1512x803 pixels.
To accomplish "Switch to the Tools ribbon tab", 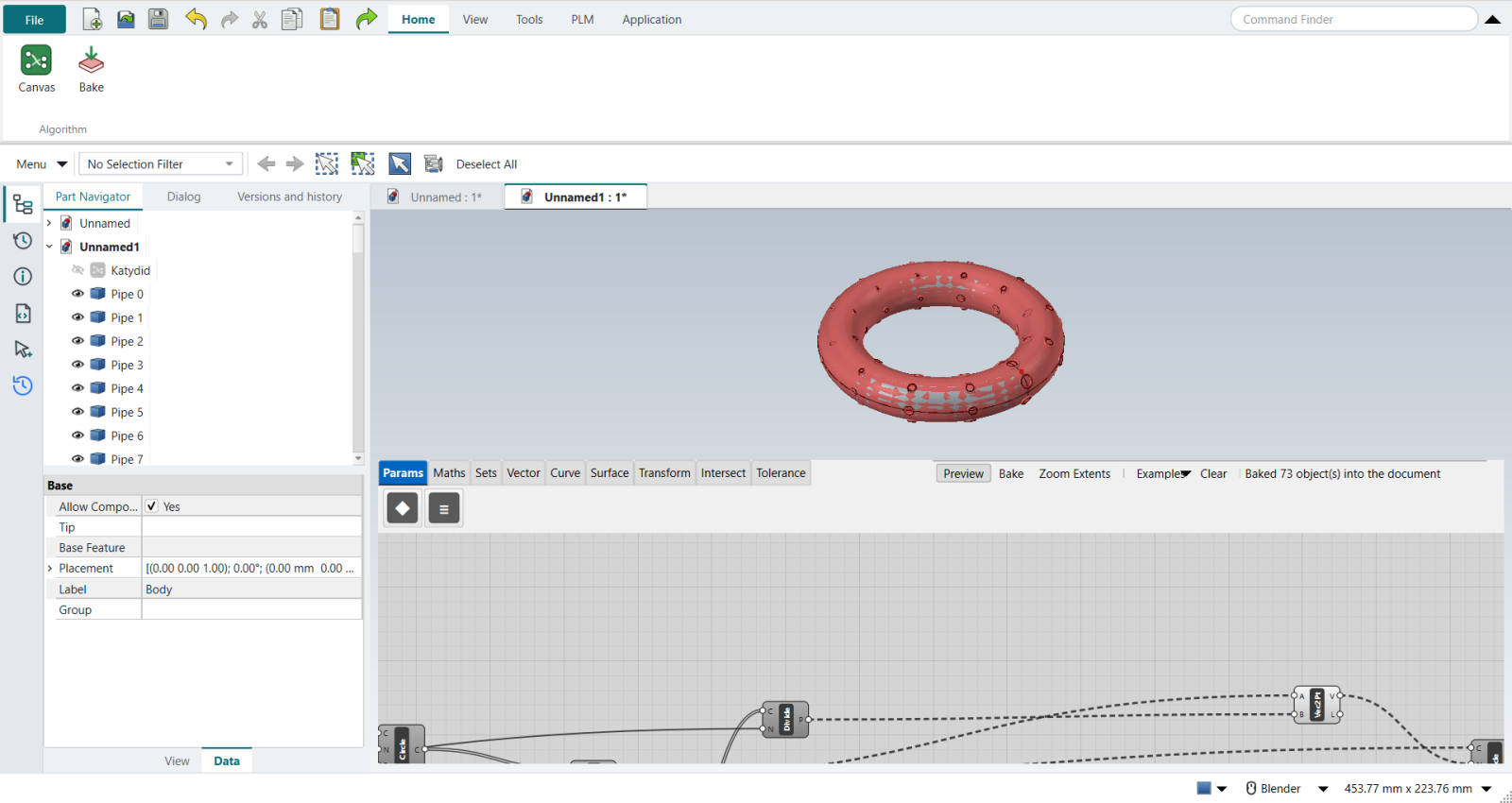I will (x=529, y=19).
